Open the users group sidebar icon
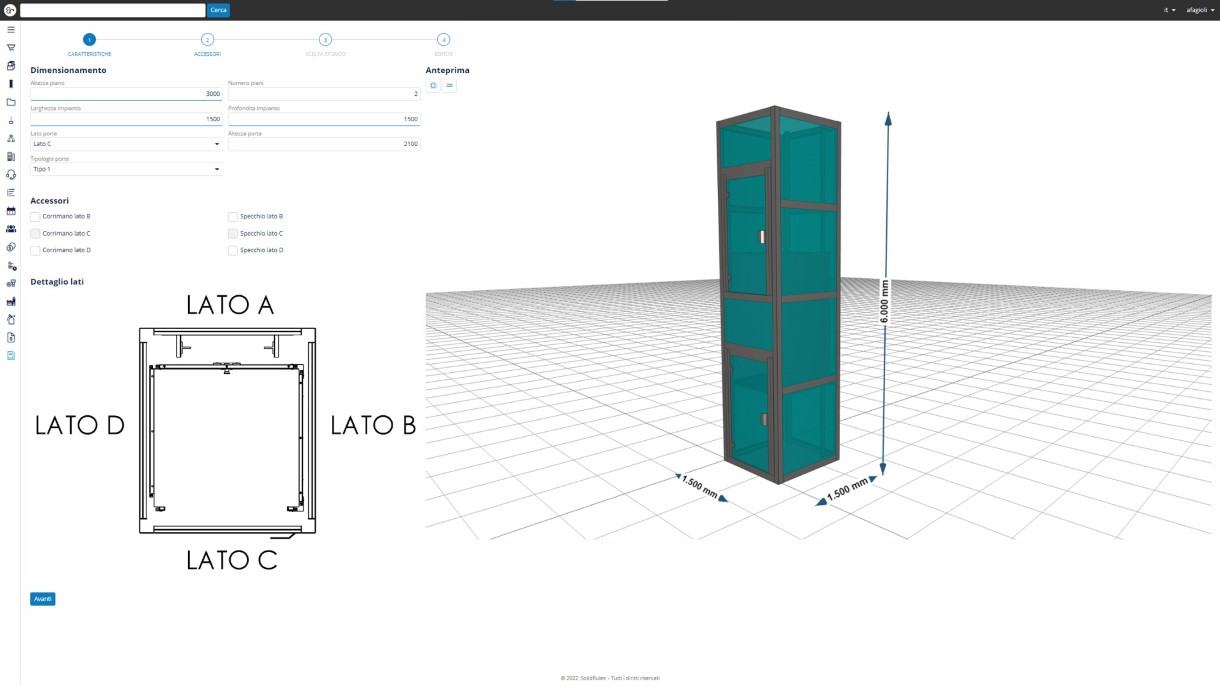1220x686 pixels. pos(11,229)
